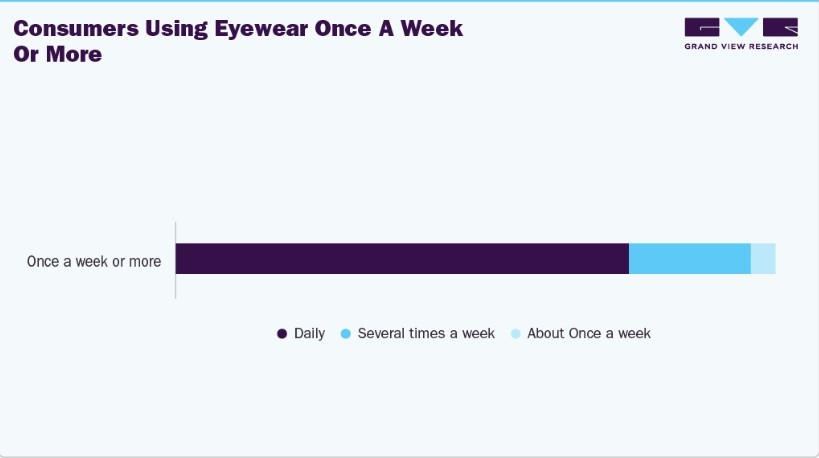Image resolution: width=819 pixels, height=458 pixels.
Task: Click the blue Several times a week dot
Action: pyautogui.click(x=346, y=334)
